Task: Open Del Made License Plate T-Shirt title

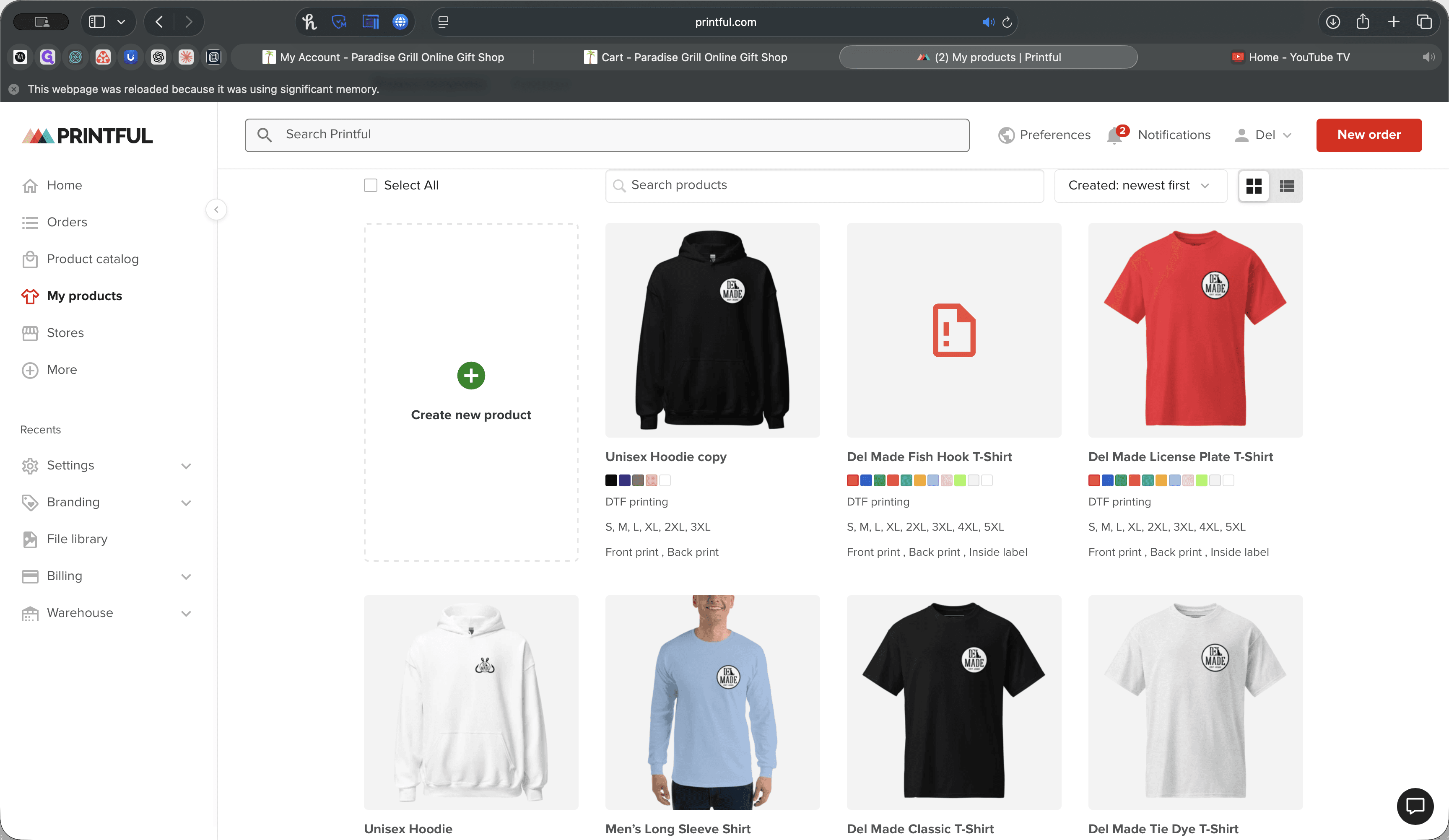Action: pos(1181,456)
